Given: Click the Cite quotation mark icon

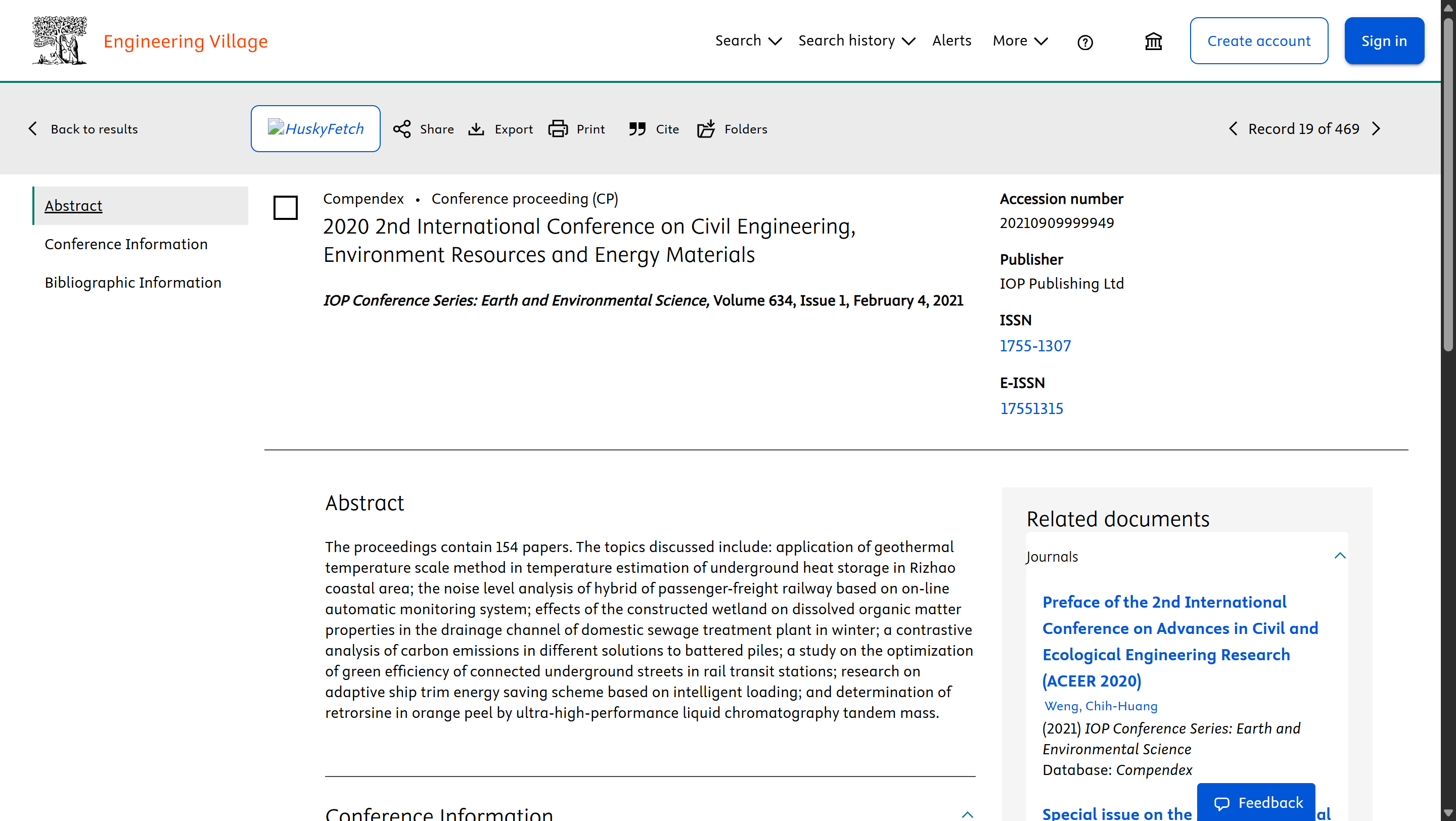Looking at the screenshot, I should [x=637, y=129].
